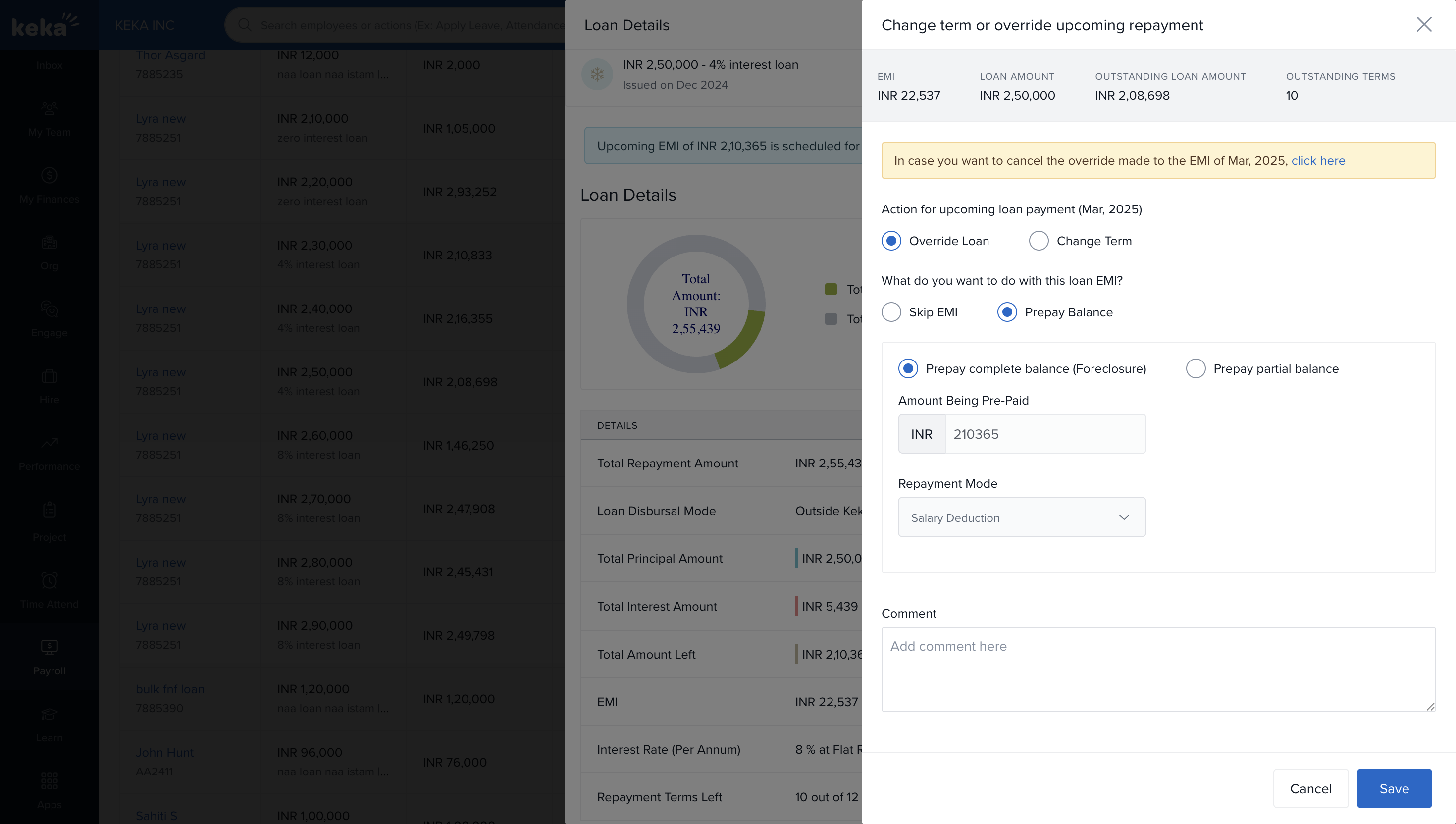The height and width of the screenshot is (824, 1456).
Task: Click the Amount Being Pre-Paid field
Action: tap(1044, 434)
